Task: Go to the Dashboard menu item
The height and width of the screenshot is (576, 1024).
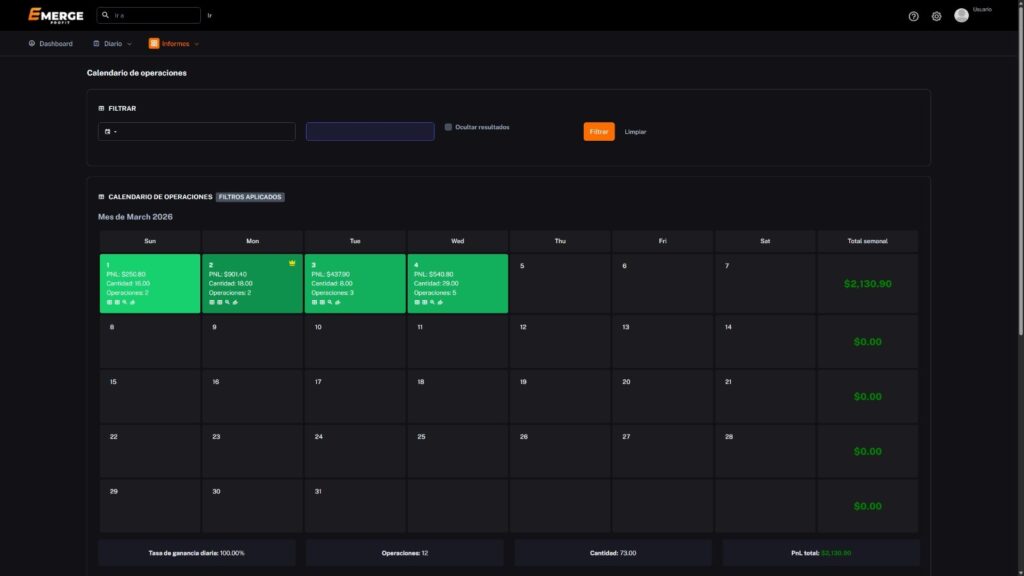Action: (x=50, y=44)
